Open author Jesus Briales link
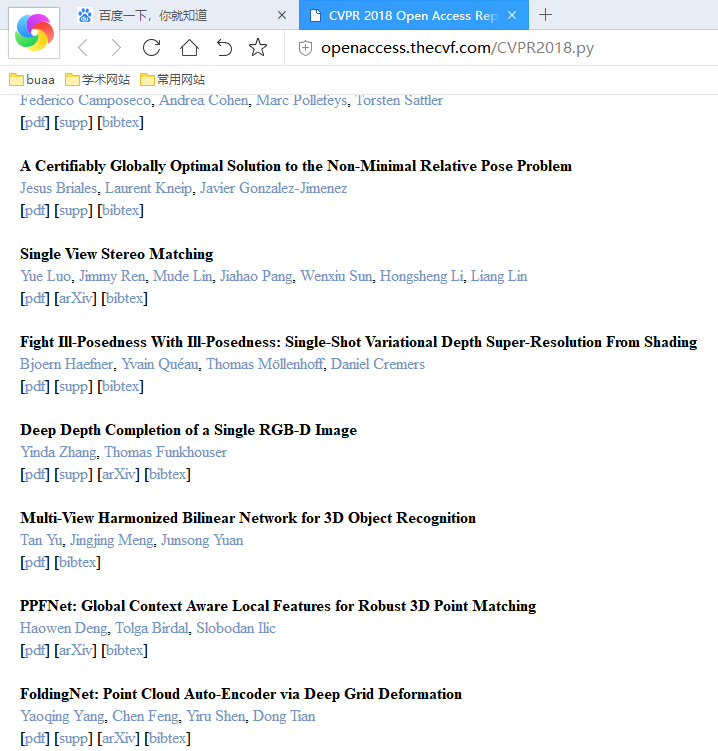Viewport: 718px width, 751px height. 58,188
